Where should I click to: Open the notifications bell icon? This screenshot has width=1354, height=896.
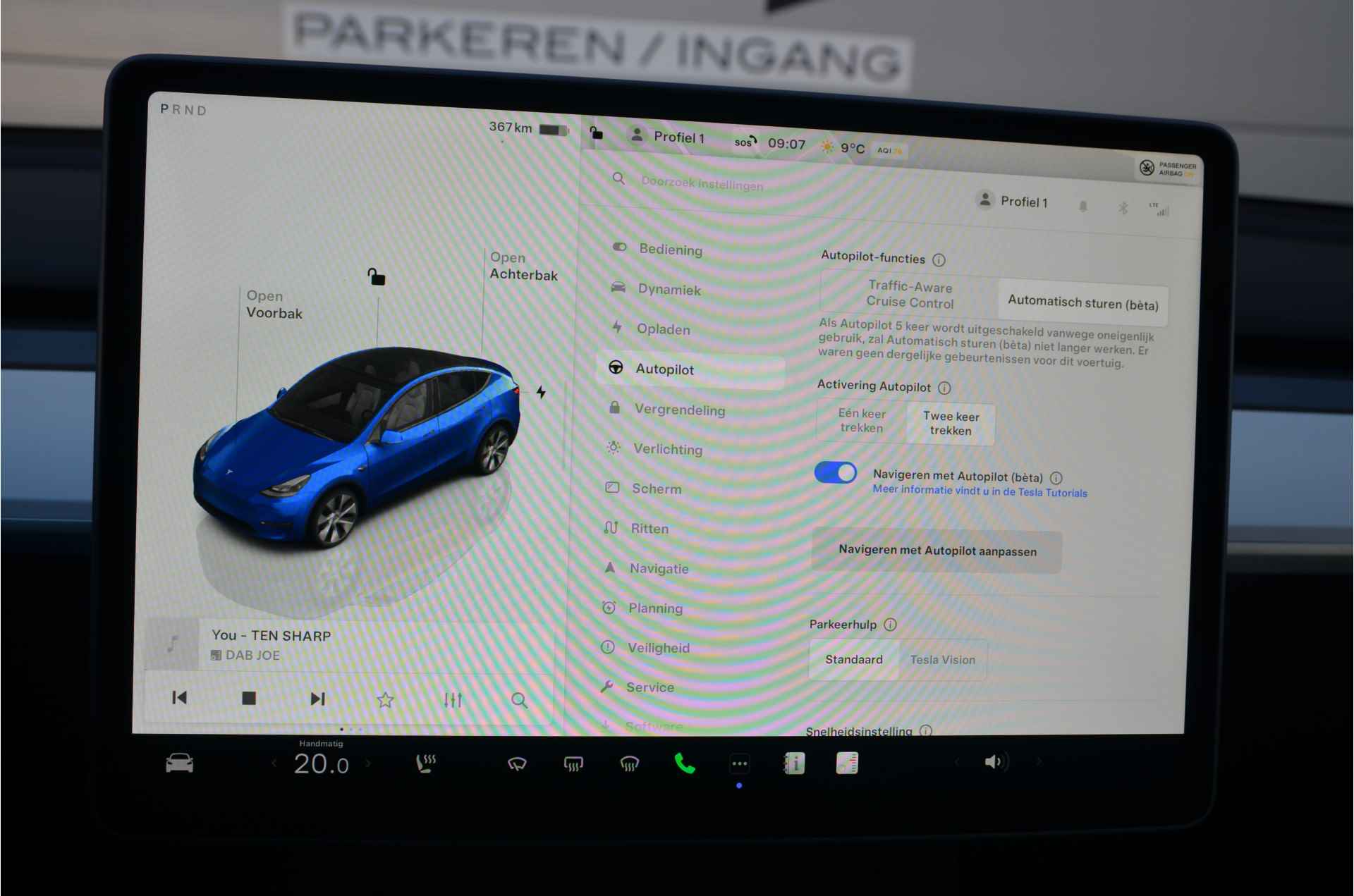coord(1083,206)
